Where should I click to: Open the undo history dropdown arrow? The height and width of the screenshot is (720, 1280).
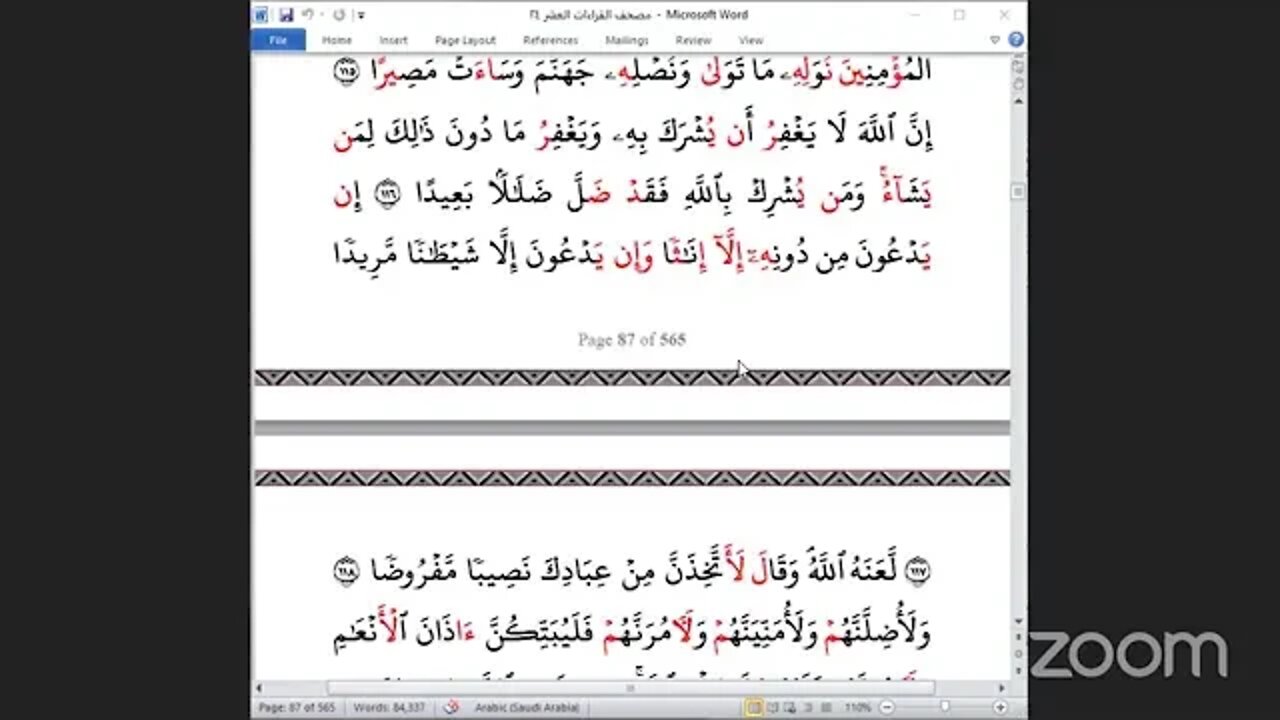coord(320,15)
